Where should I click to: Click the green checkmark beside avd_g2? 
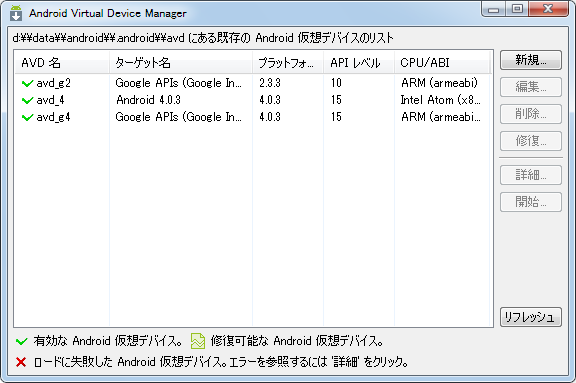(28, 84)
